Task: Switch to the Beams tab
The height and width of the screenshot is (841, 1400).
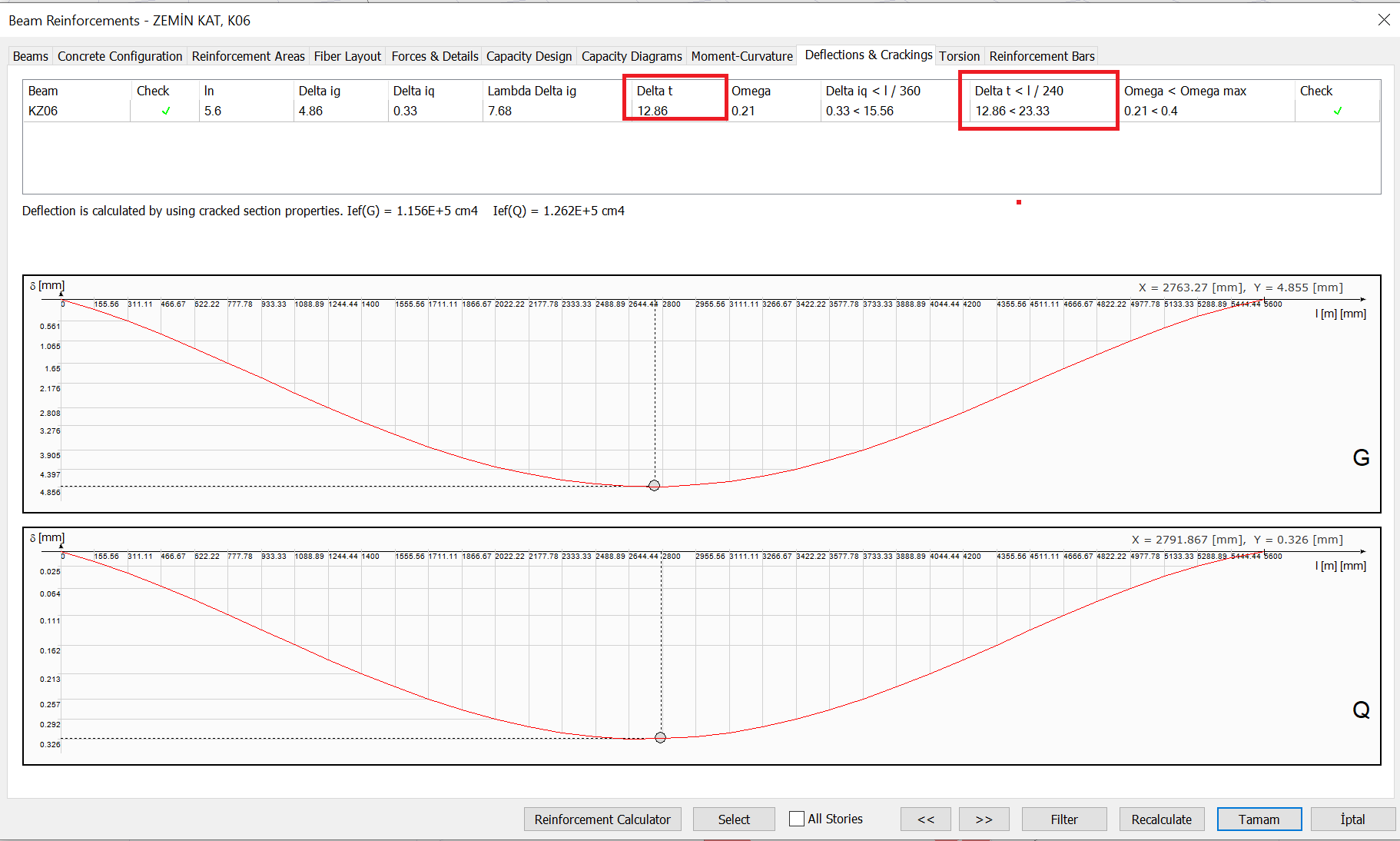Action: coord(31,56)
